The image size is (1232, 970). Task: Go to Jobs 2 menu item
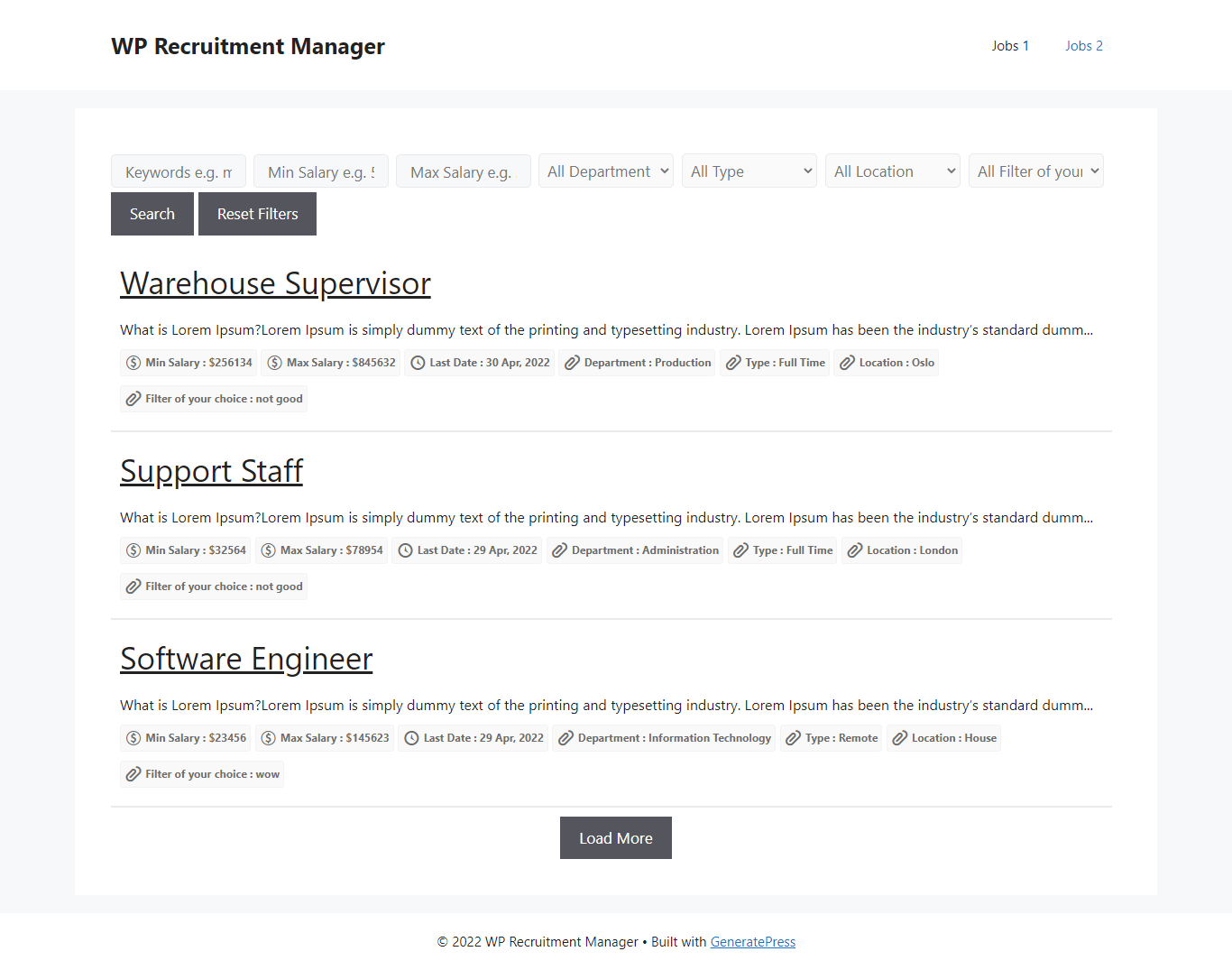pos(1084,46)
